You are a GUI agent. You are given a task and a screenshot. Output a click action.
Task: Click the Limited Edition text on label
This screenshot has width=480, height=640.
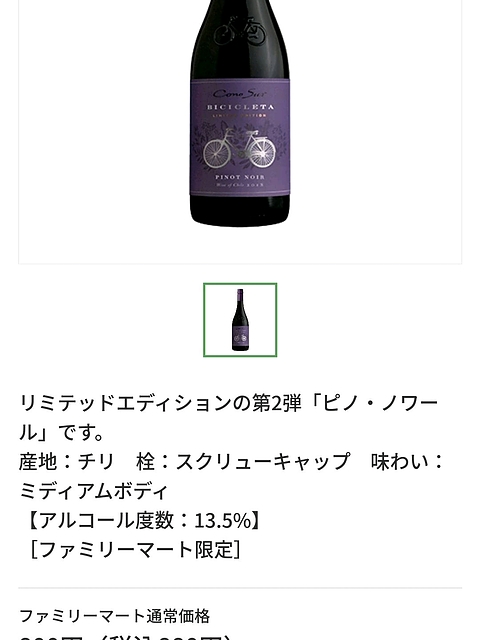(x=240, y=116)
